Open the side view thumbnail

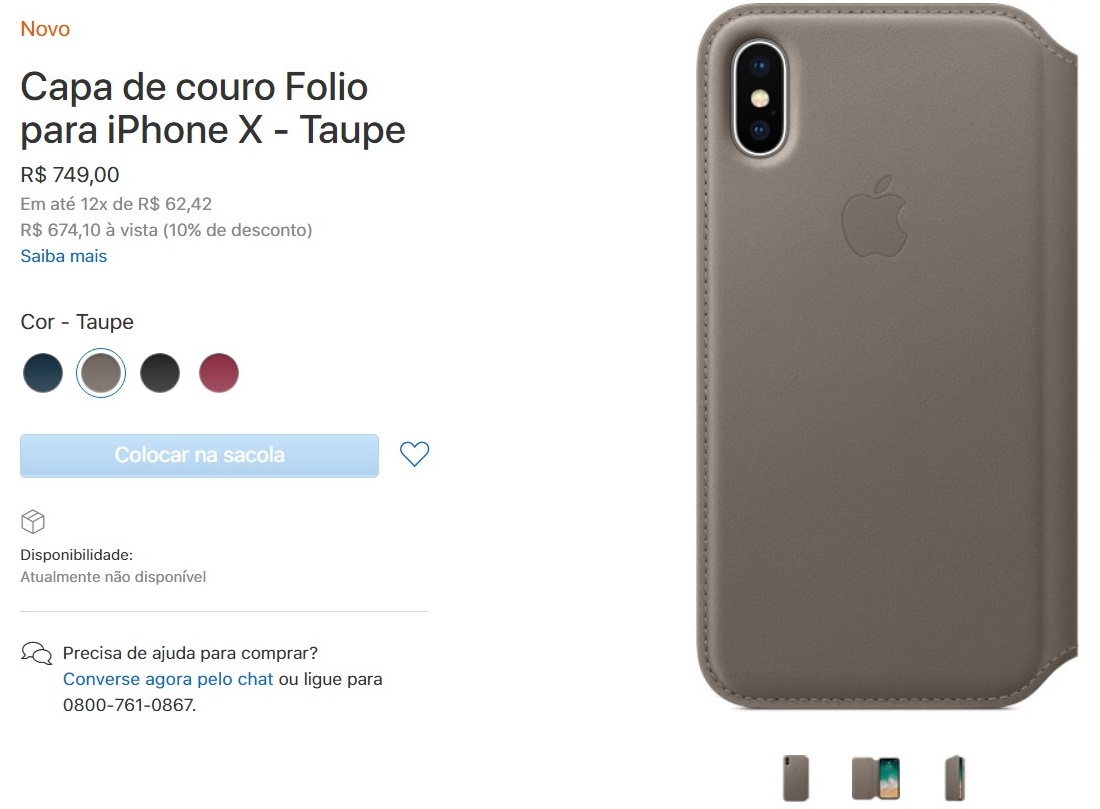[x=955, y=777]
